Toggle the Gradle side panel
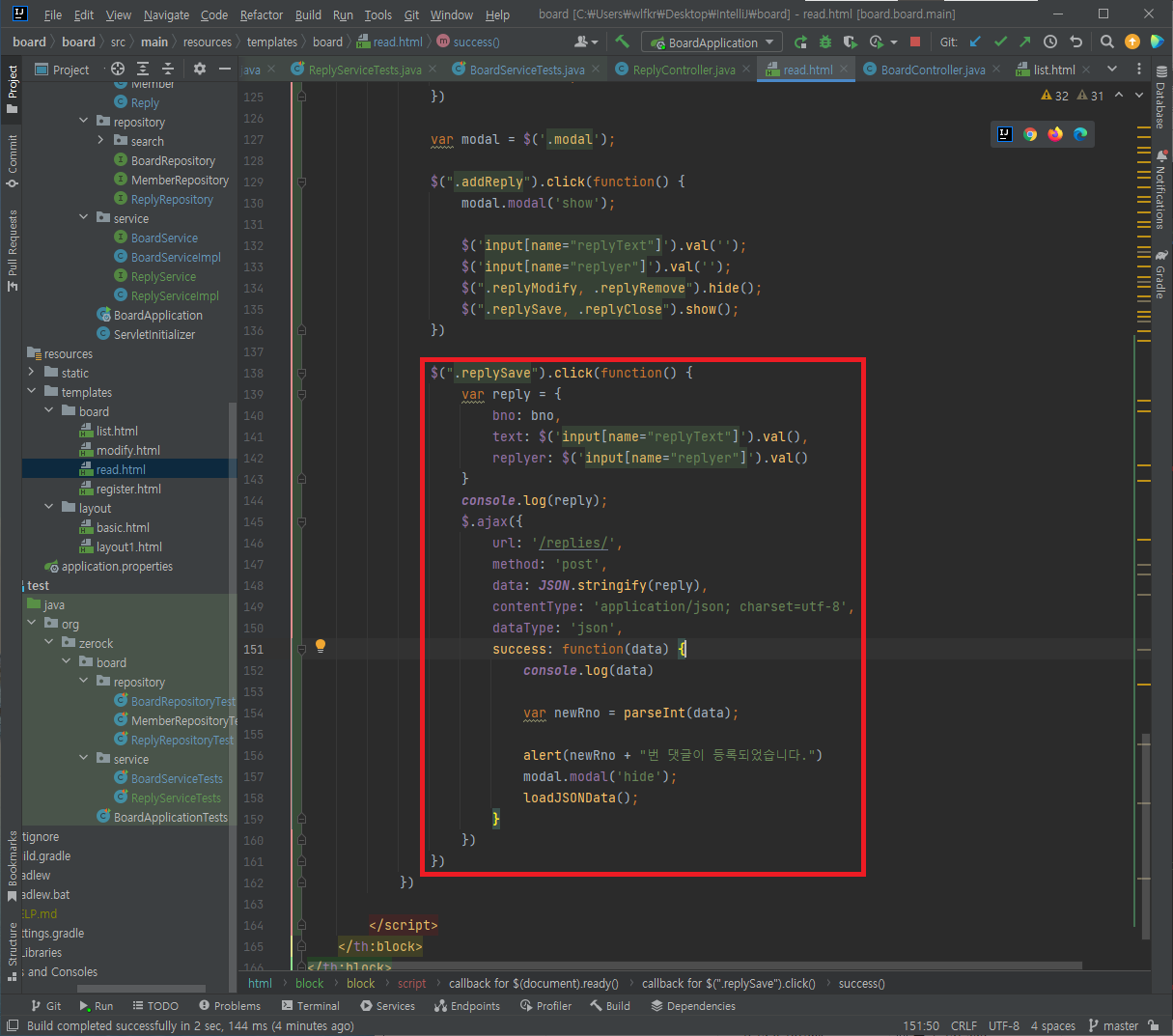This screenshot has width=1173, height=1036. (1160, 275)
